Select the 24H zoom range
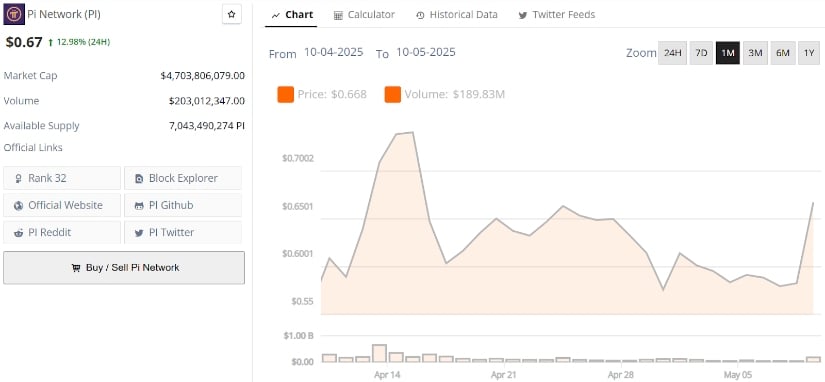The image size is (825, 382). click(672, 53)
